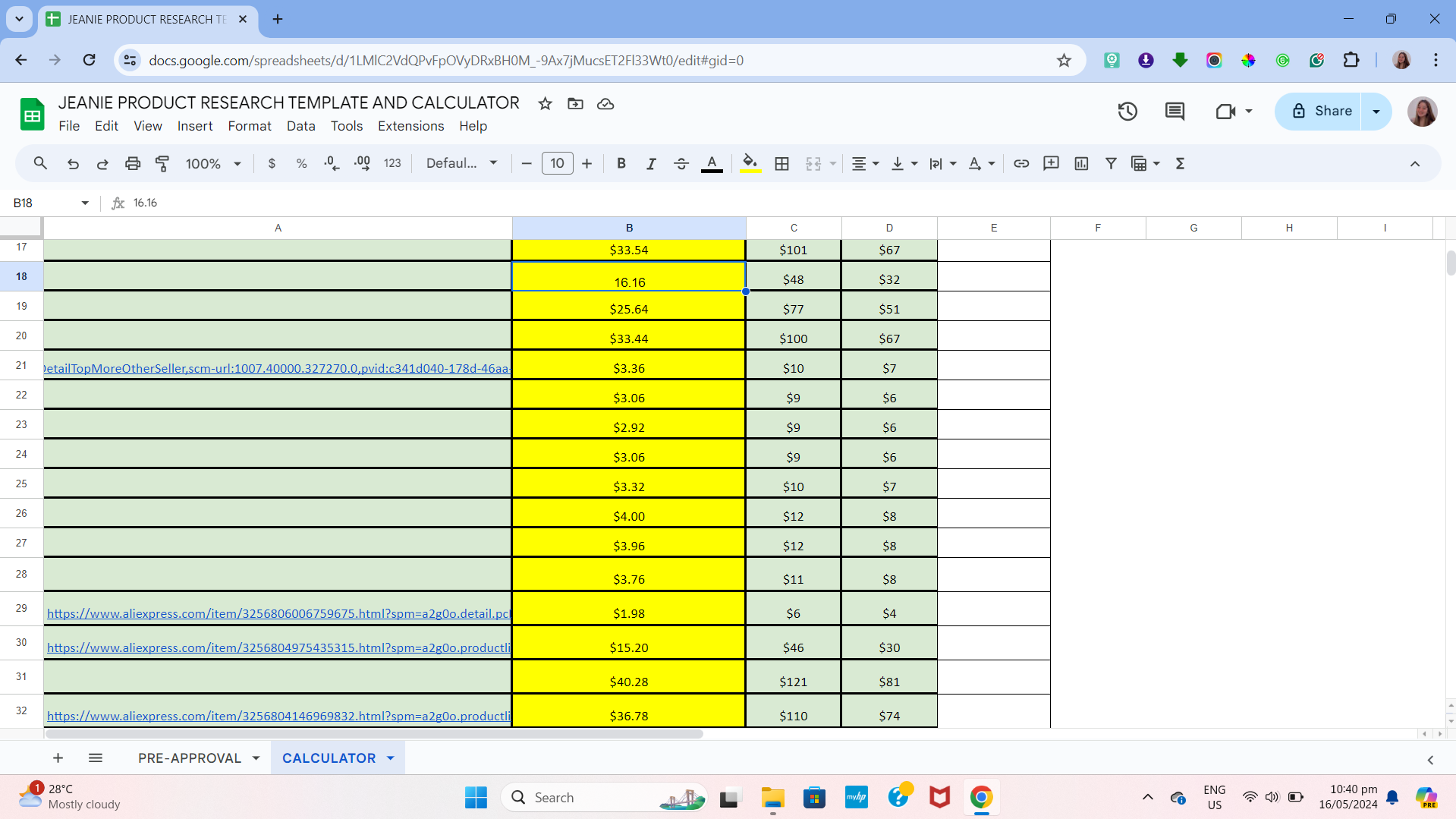Open the version history

[1127, 112]
